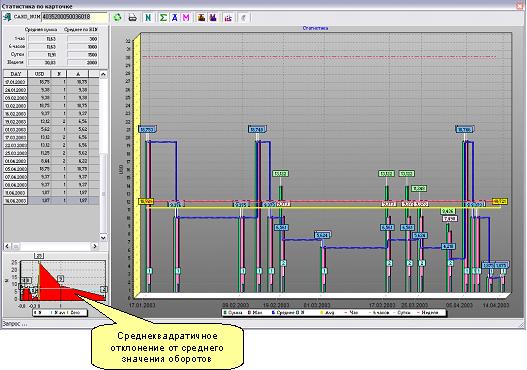527x370 pixels.
Task: Click the brown stamp toolbar icon
Action: (201, 17)
